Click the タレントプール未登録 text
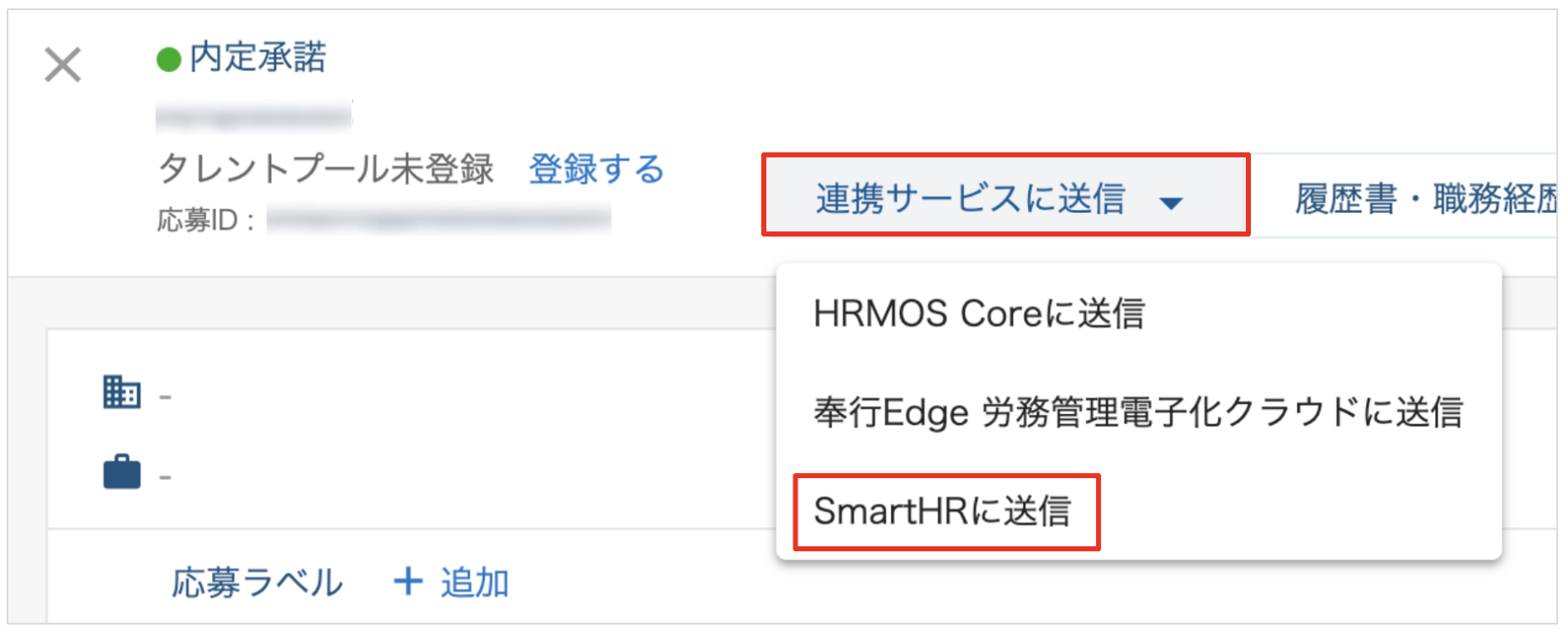1568x638 pixels. click(x=326, y=169)
